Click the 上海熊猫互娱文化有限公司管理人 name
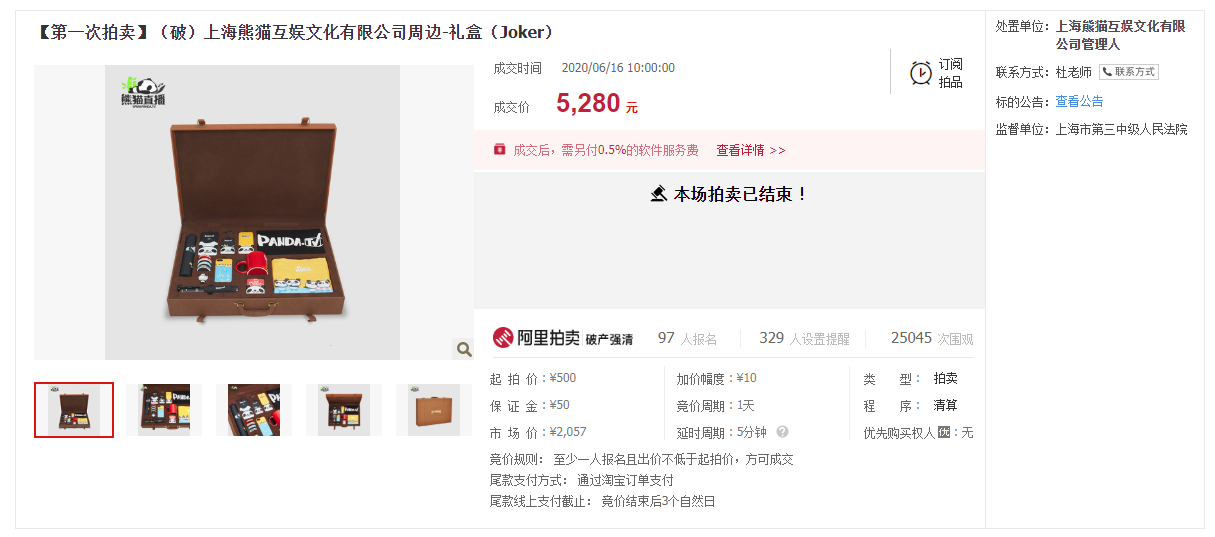Image resolution: width=1215 pixels, height=537 pixels. point(1120,35)
